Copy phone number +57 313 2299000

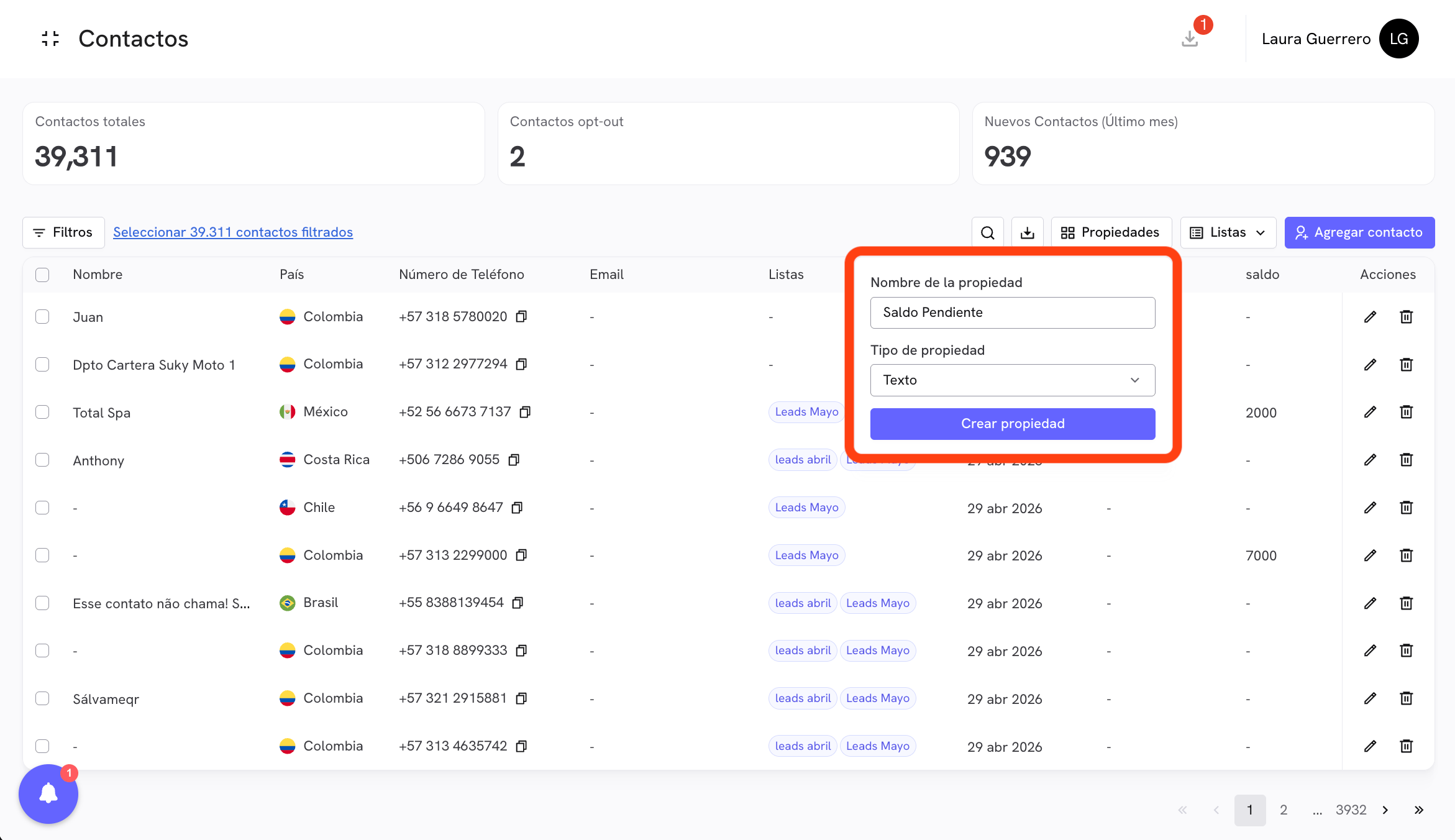pos(522,555)
